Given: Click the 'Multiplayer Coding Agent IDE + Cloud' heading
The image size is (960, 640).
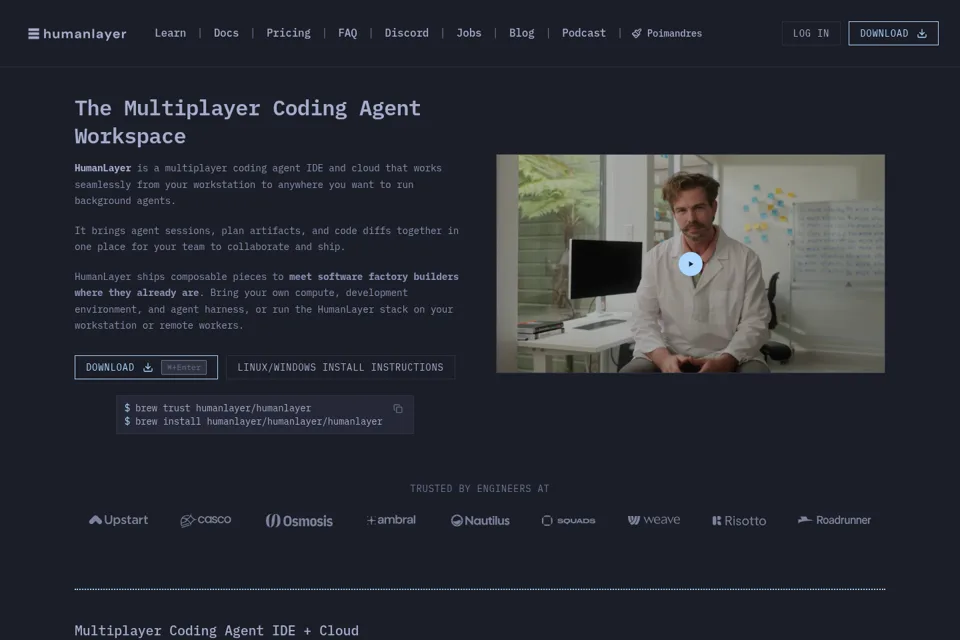Looking at the screenshot, I should (x=217, y=630).
